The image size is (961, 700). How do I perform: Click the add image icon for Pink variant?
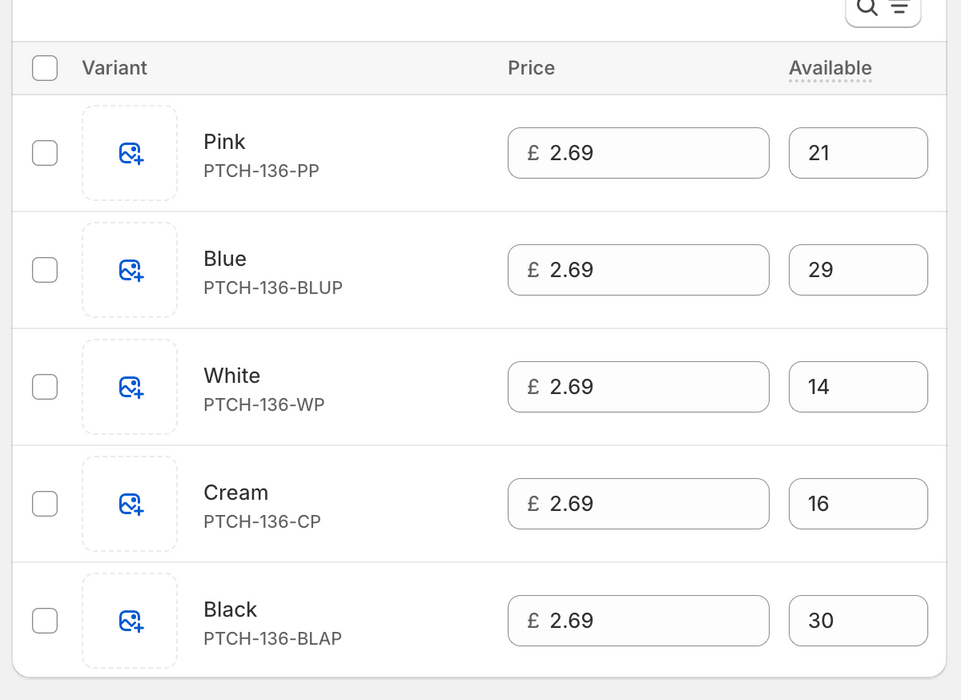[x=130, y=153]
